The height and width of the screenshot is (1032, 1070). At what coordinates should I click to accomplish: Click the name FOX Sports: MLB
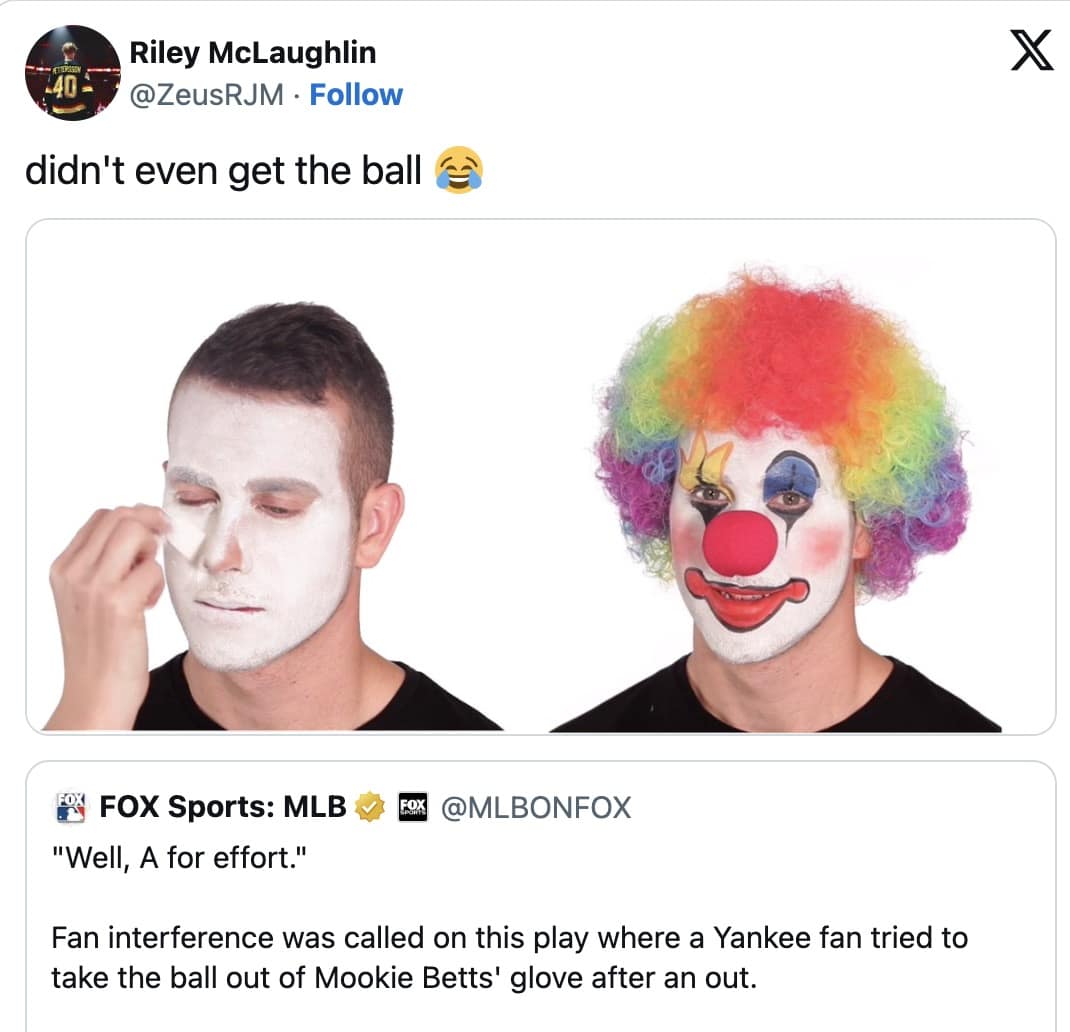coord(222,806)
